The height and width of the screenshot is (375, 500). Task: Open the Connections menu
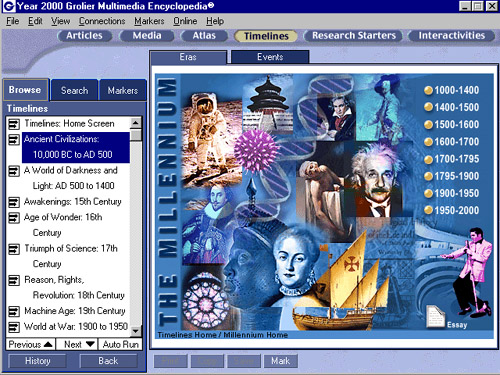coord(102,21)
